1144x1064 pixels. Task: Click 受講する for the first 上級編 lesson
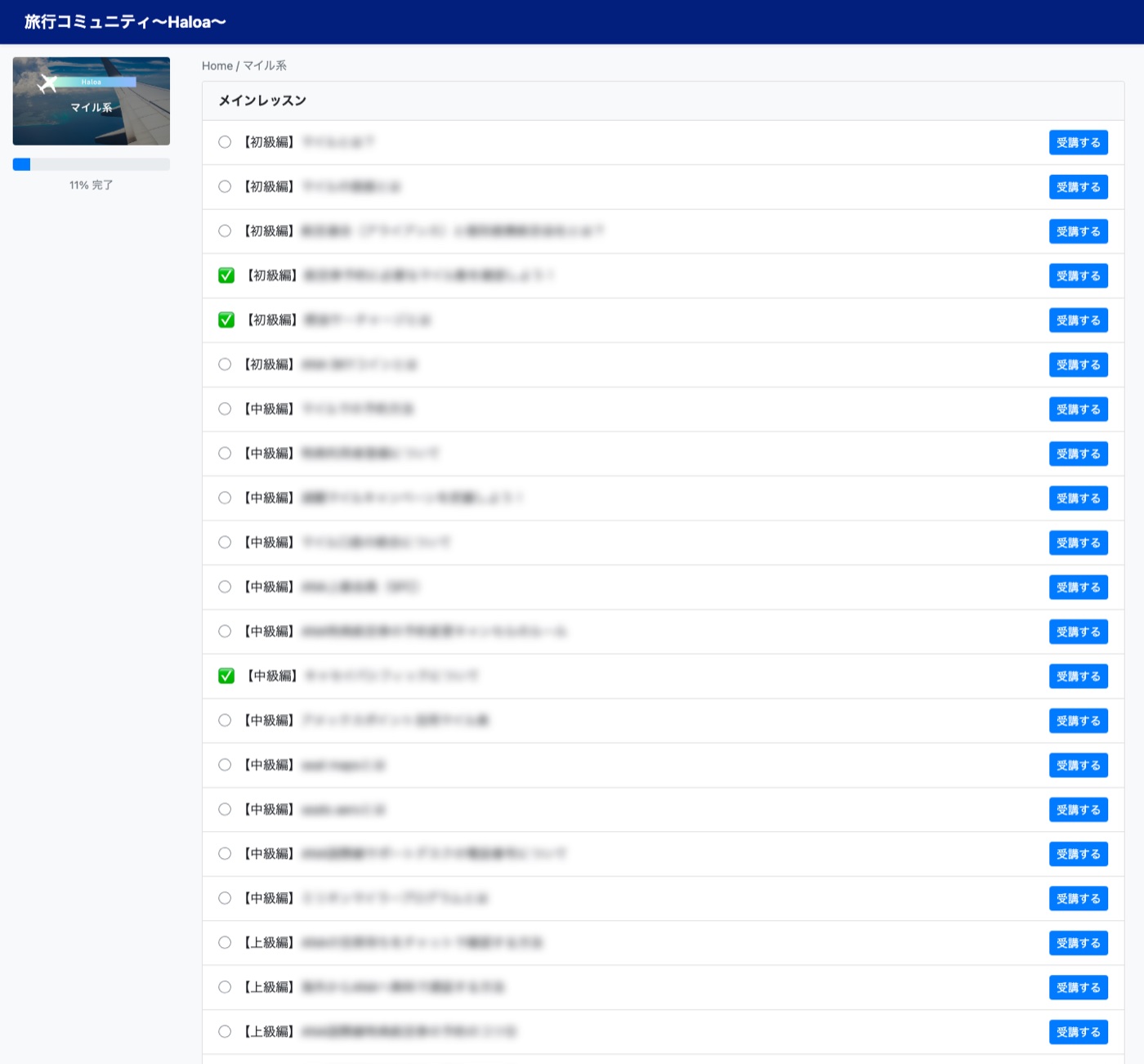click(x=1078, y=943)
